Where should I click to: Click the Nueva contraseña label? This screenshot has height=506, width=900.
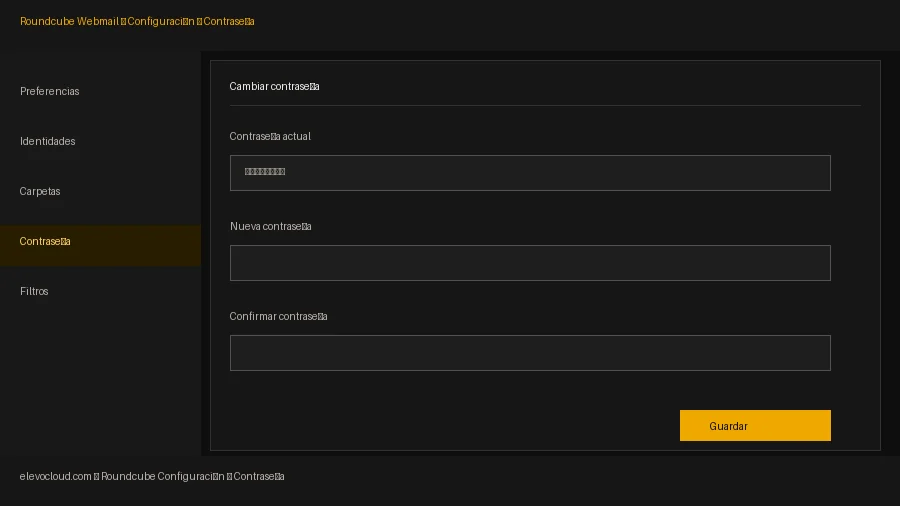[x=270, y=227]
